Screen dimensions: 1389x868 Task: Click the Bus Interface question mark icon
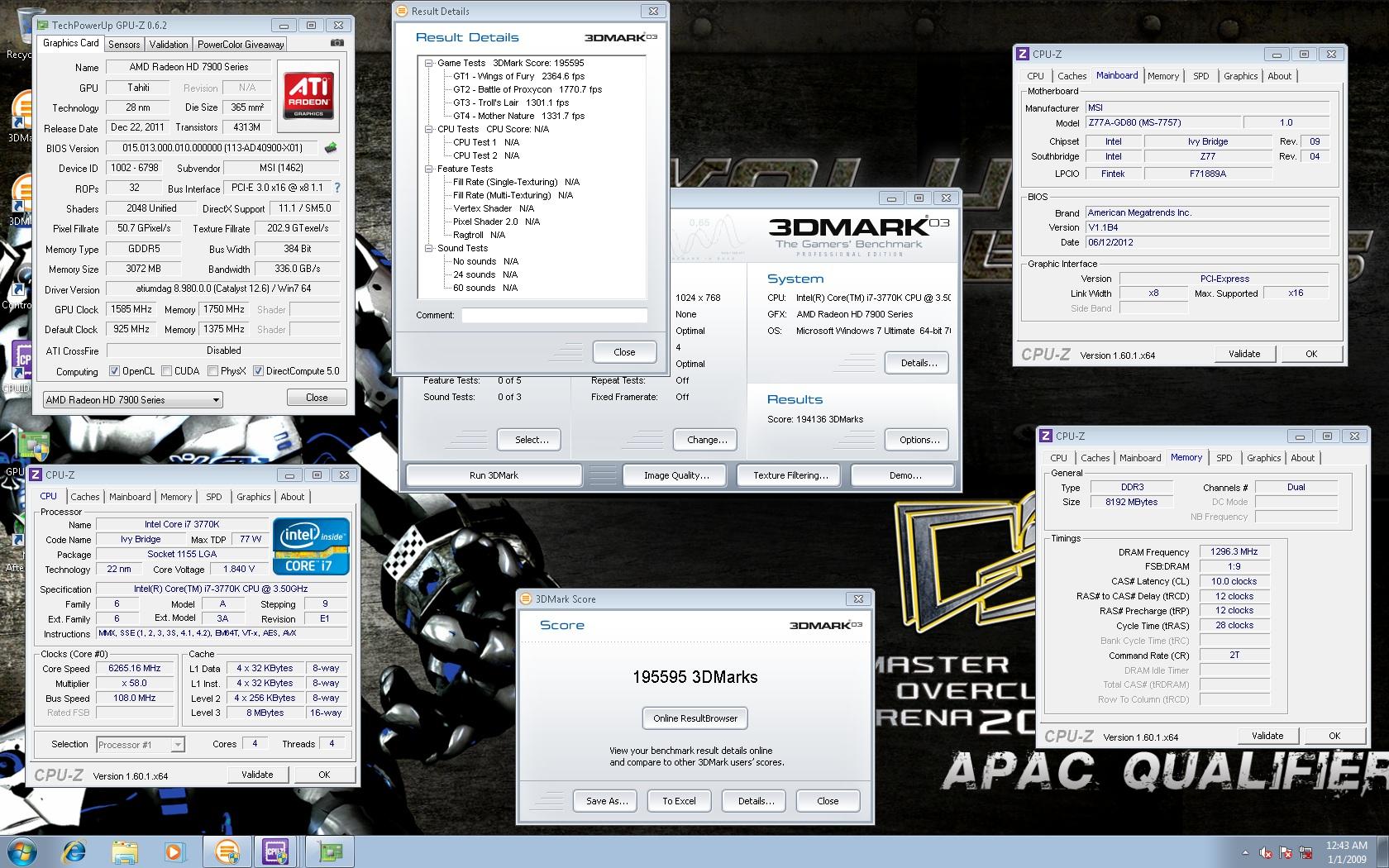coord(337,188)
